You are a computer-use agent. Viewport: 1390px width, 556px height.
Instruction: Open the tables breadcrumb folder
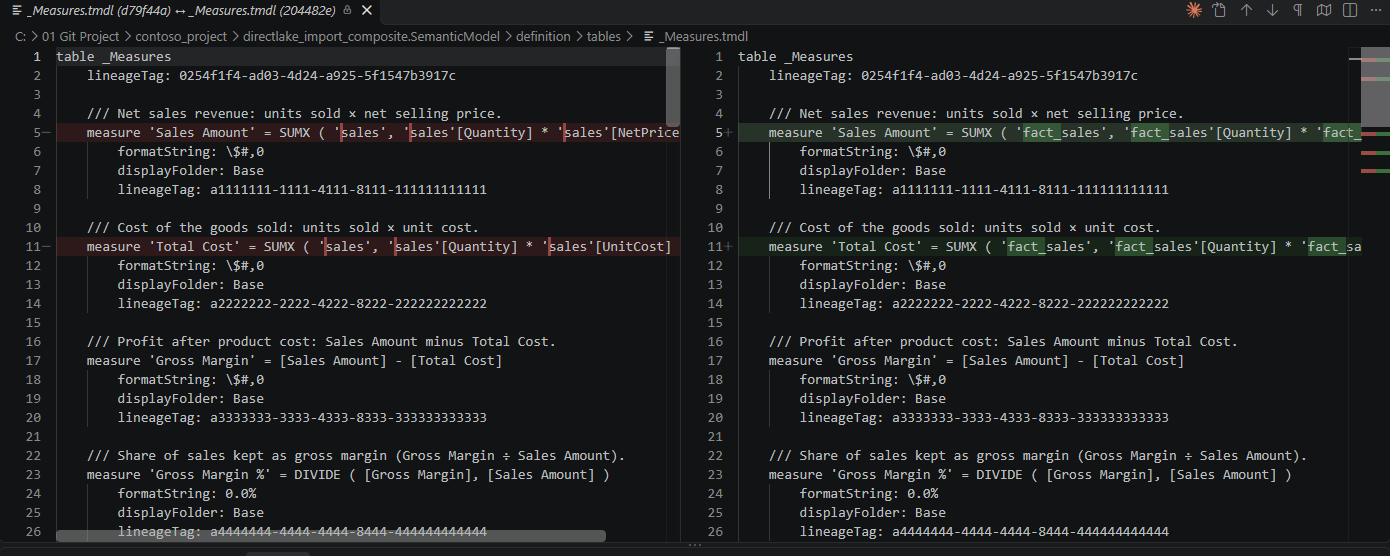tap(604, 36)
